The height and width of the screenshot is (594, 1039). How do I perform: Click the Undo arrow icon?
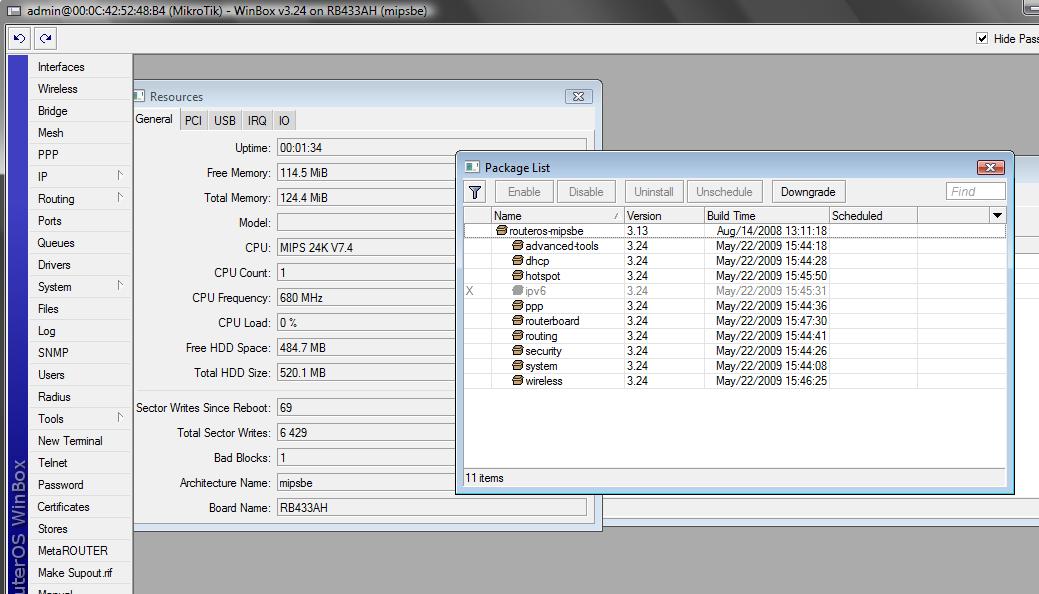pyautogui.click(x=19, y=38)
